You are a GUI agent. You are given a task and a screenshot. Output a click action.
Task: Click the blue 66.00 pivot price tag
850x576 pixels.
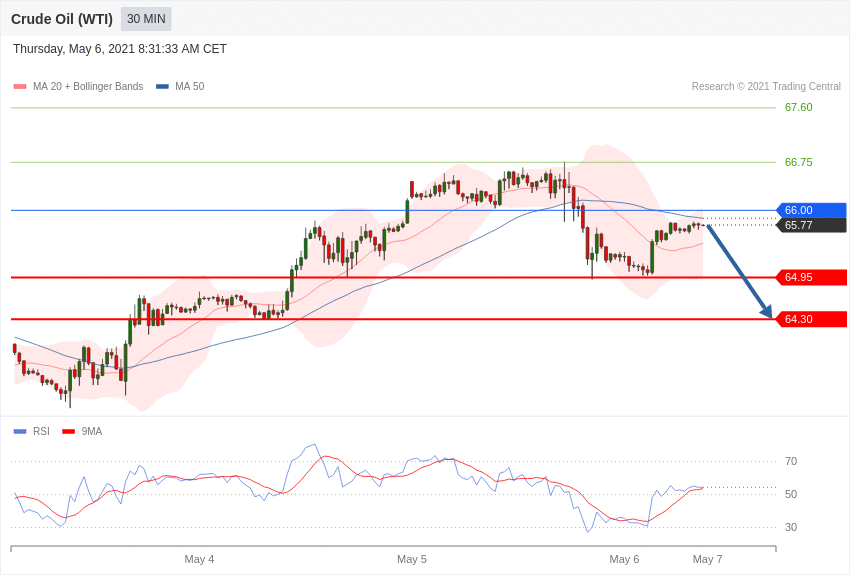[812, 210]
